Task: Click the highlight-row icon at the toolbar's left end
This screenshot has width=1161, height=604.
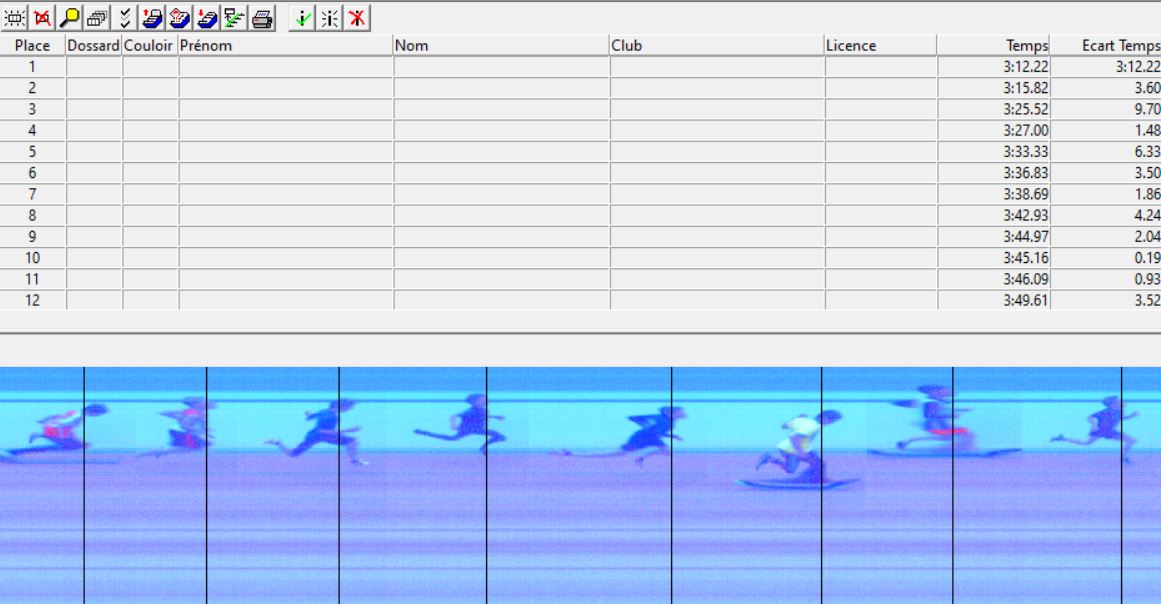Action: [x=14, y=18]
